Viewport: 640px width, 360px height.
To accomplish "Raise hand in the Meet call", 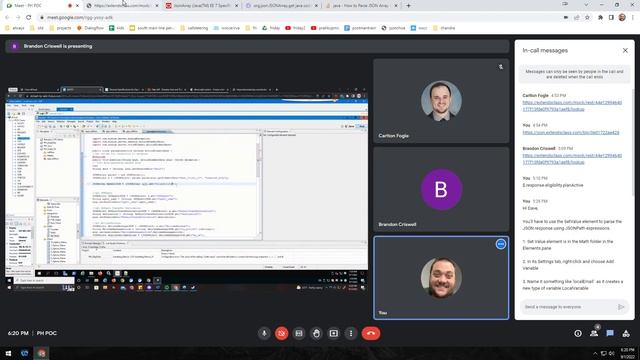I will coord(316,333).
